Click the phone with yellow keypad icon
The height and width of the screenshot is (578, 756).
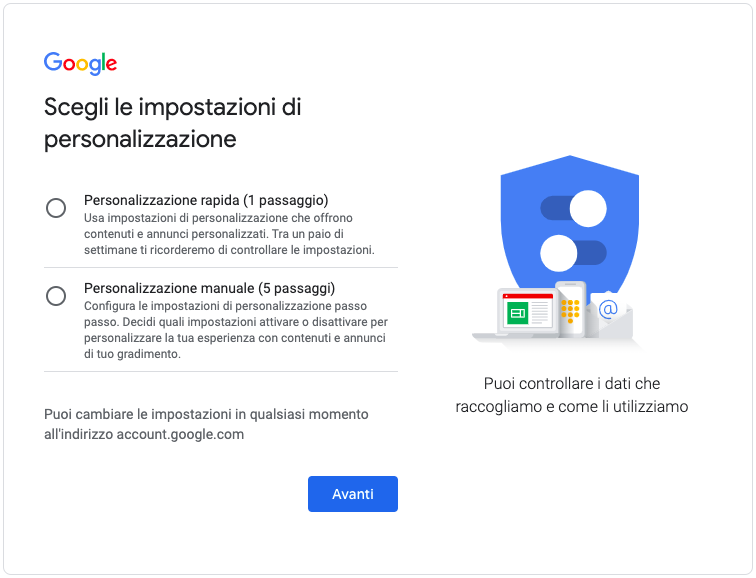point(570,309)
